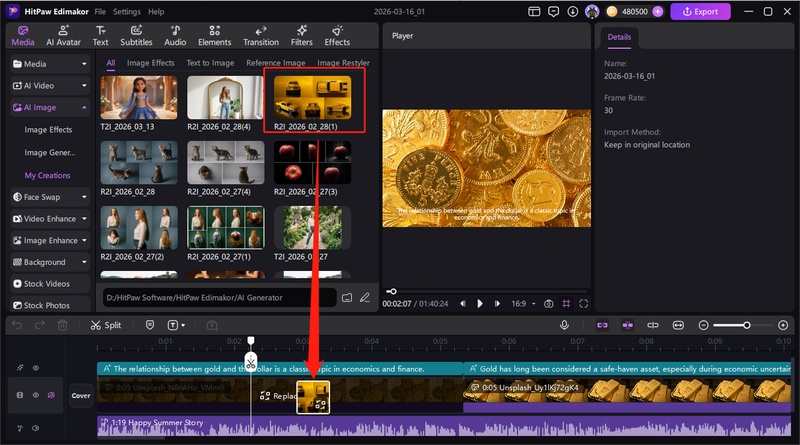
Task: Split the clip at the playhead
Action: 106,325
